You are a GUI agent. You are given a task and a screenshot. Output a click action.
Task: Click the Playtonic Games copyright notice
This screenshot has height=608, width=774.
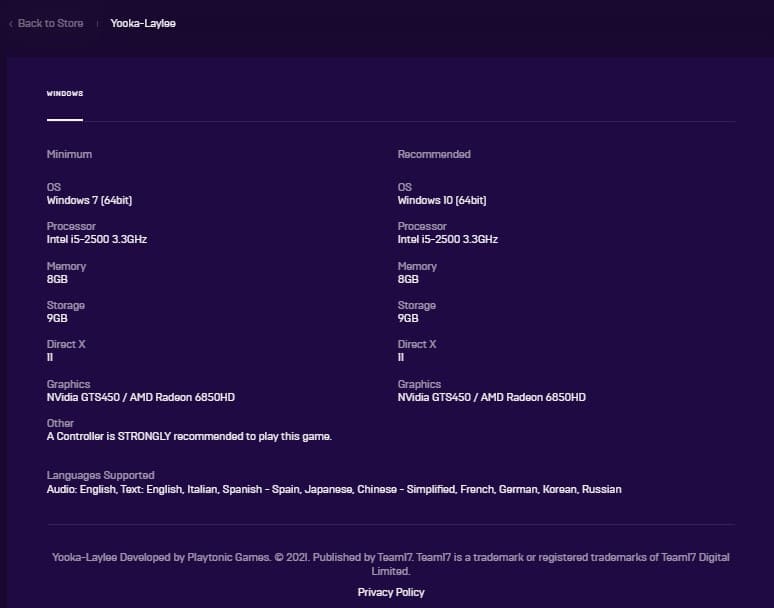(x=391, y=564)
